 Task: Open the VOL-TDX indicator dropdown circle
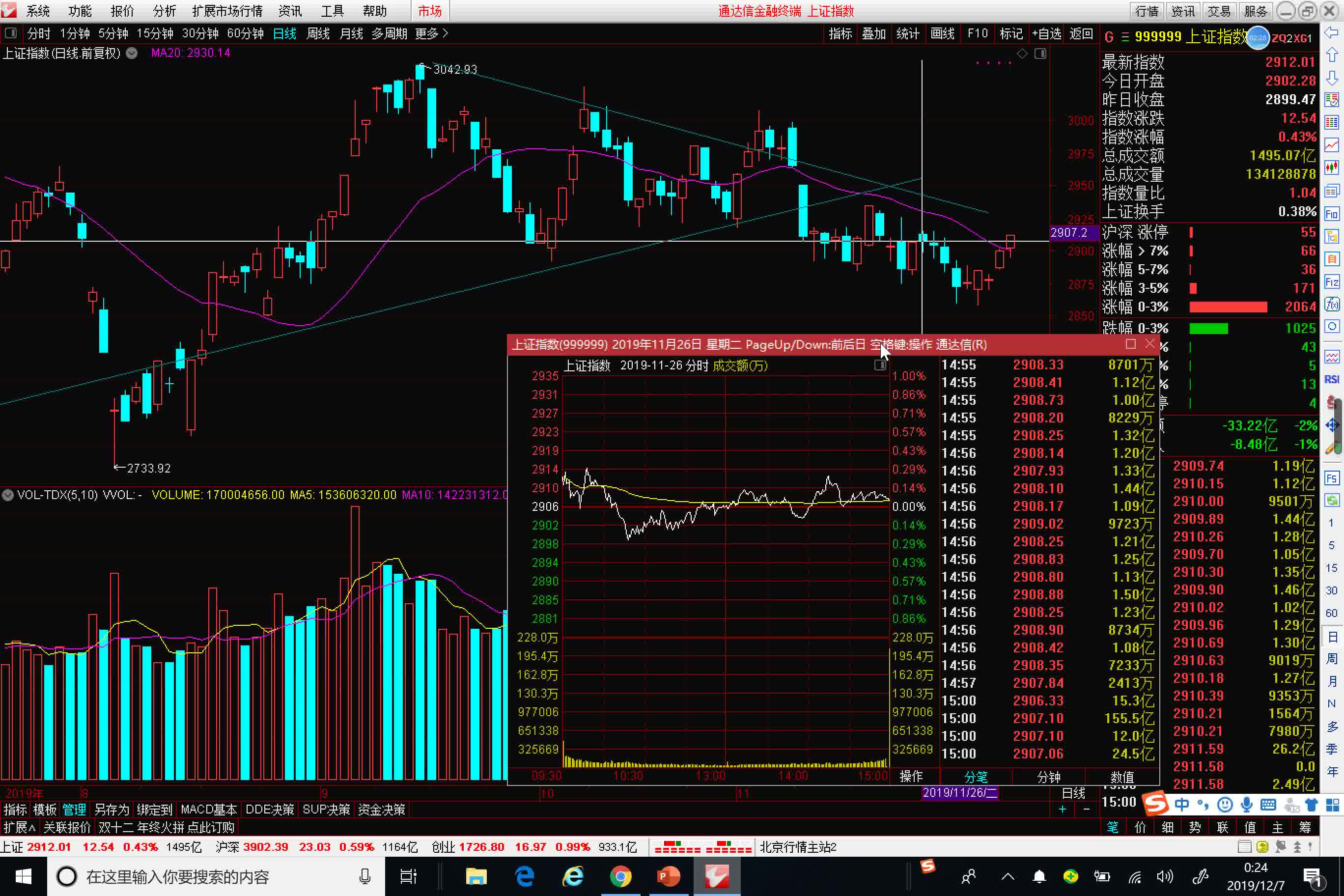point(8,495)
